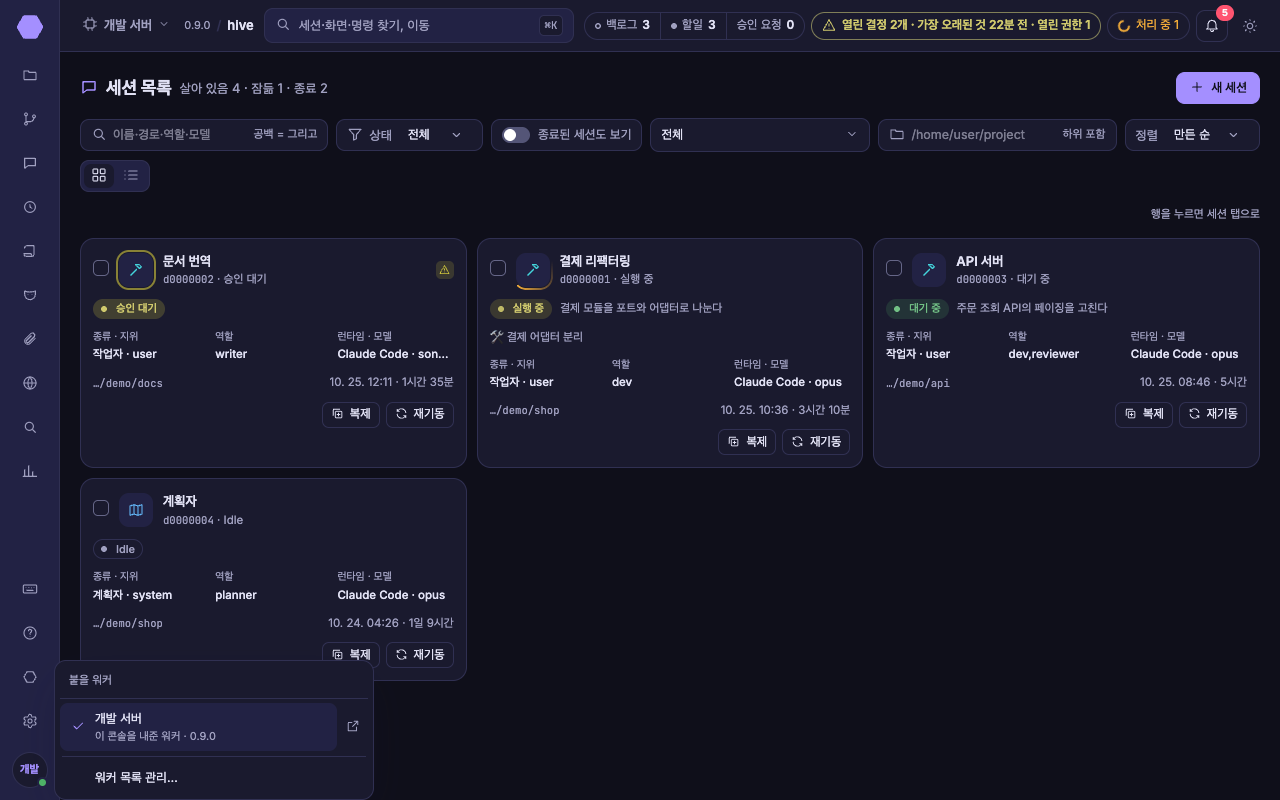Check the API 서버 session checkbox
Screen dimensions: 1280x800
[x=894, y=268]
